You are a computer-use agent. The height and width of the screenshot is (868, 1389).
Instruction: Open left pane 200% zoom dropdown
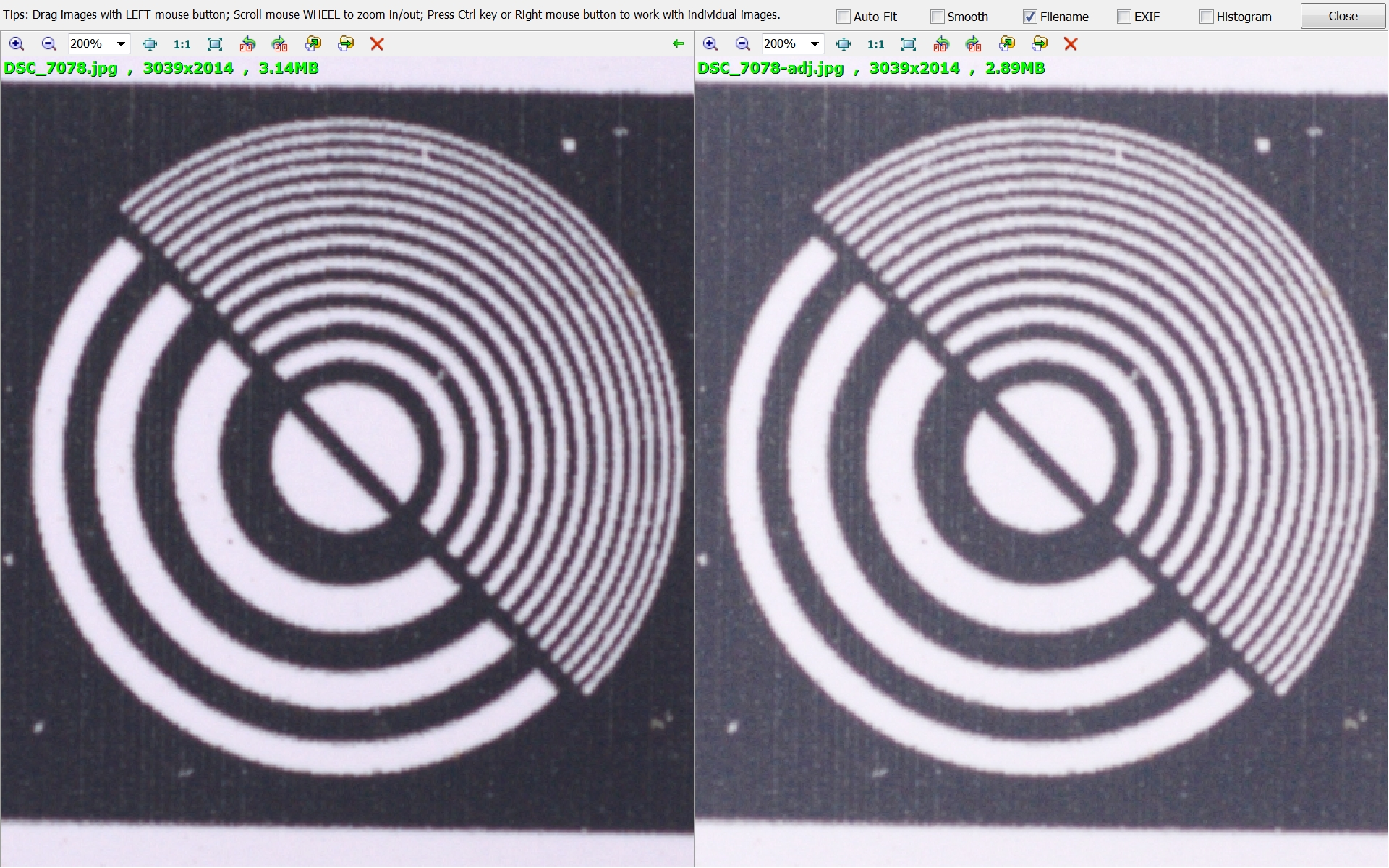121,44
